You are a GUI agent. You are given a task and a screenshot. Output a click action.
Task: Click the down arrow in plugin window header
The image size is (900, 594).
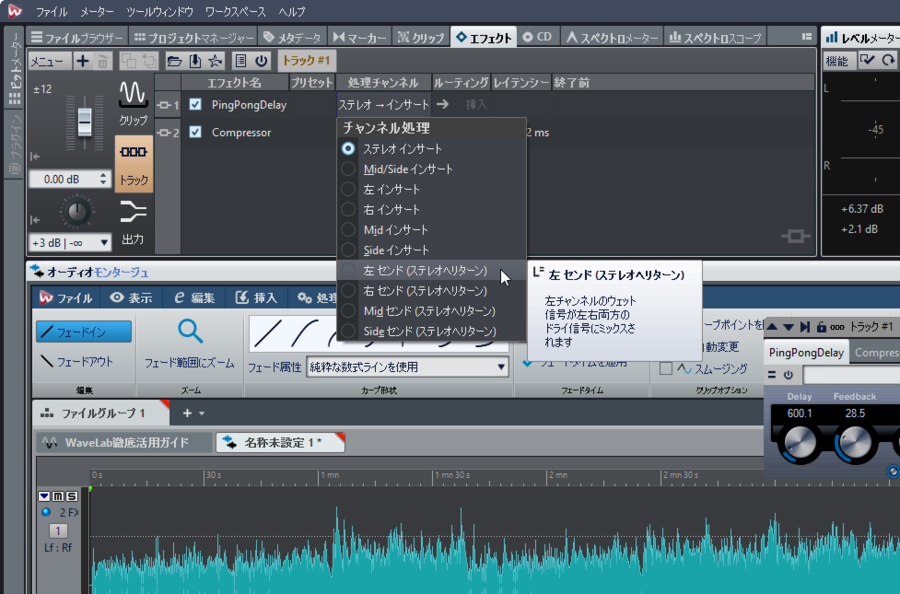789,327
